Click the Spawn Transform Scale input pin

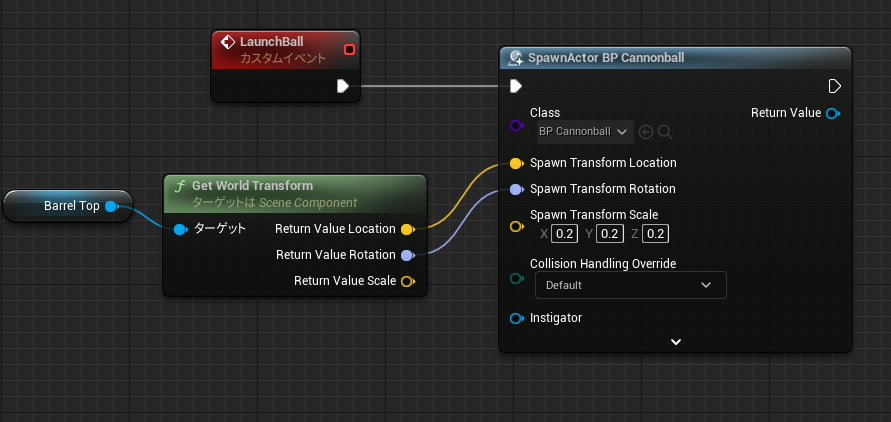pos(517,227)
